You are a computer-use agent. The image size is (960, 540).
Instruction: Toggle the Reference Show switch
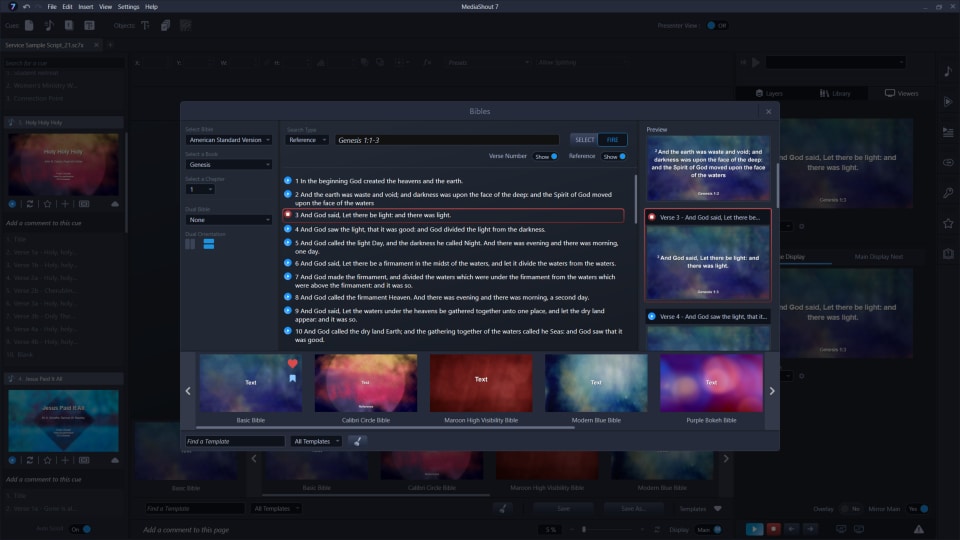[614, 156]
